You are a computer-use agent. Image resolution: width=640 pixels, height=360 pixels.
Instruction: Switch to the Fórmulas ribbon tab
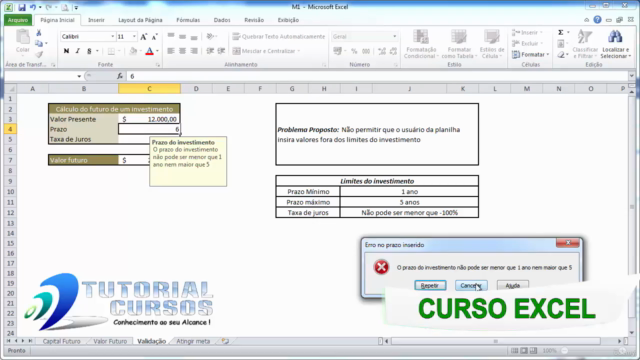[188, 20]
